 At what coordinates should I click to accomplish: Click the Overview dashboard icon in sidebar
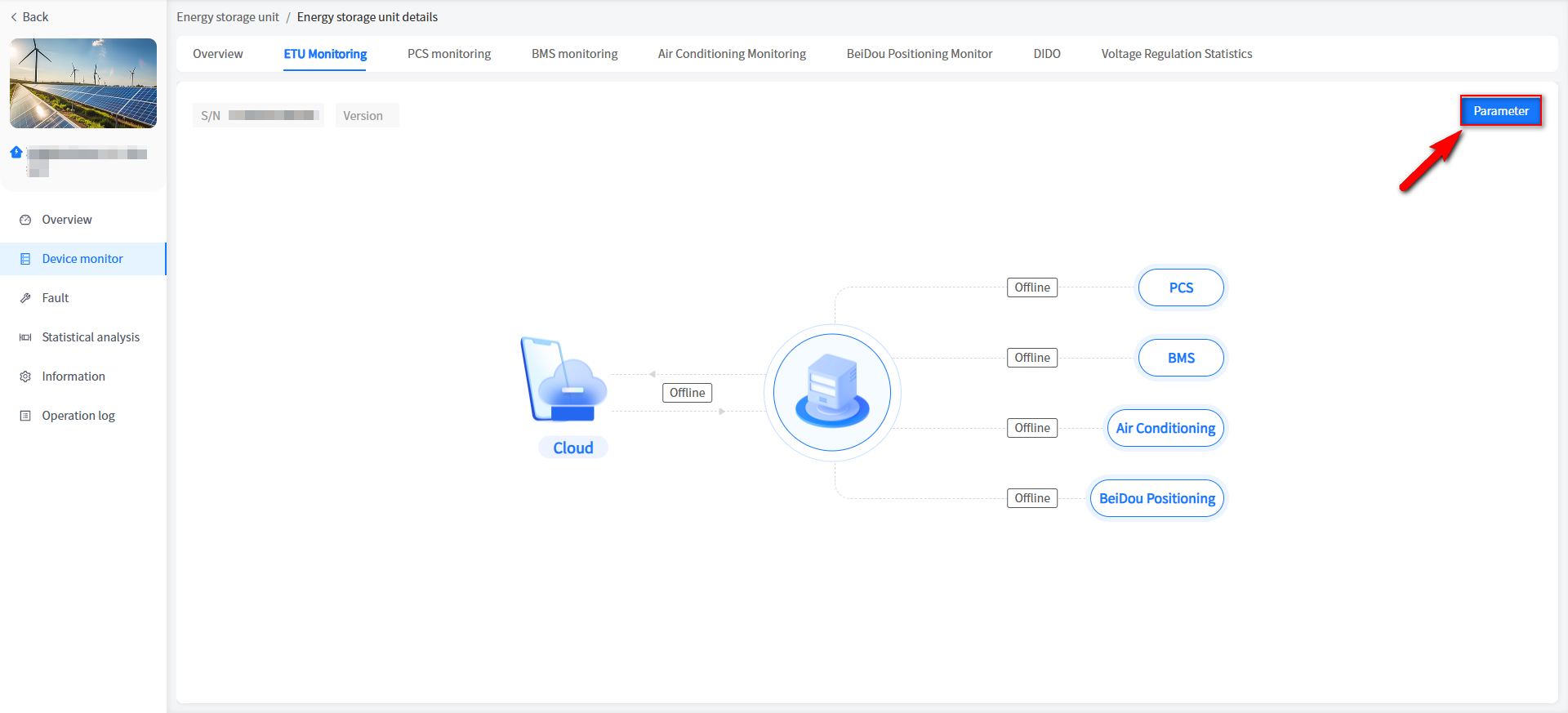click(x=25, y=220)
